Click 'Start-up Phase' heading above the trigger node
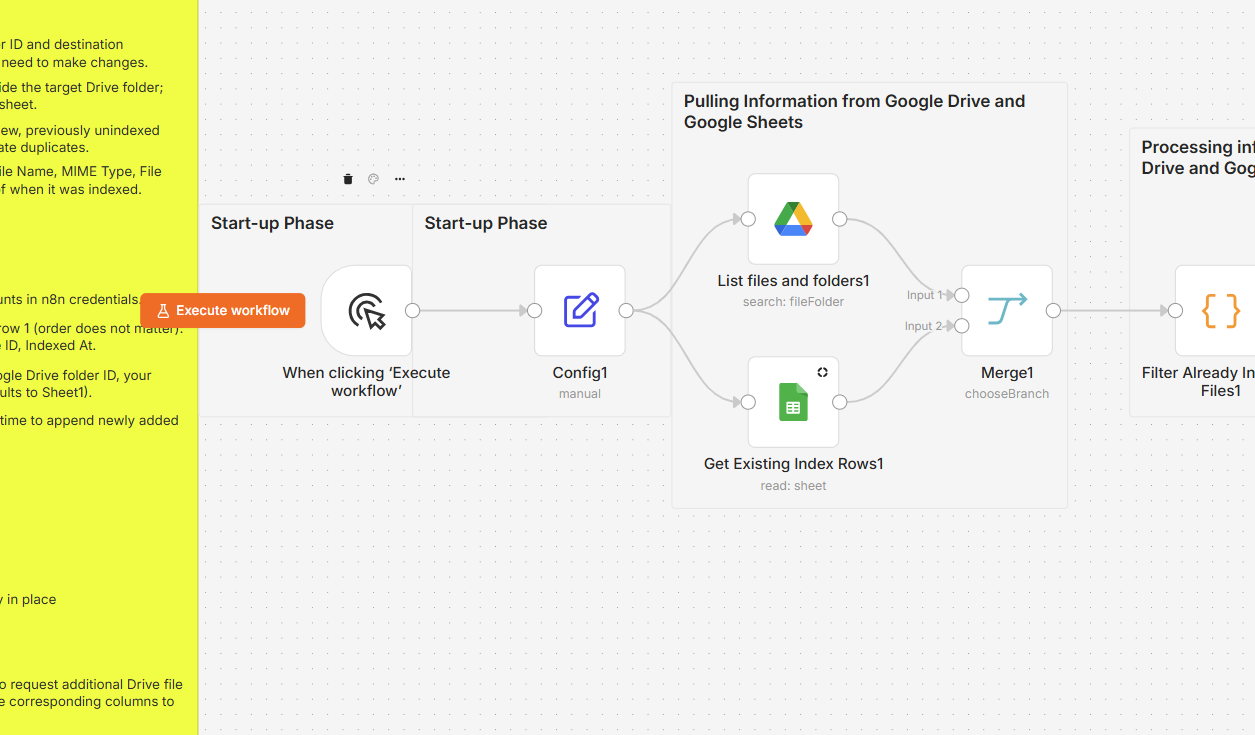 click(272, 223)
